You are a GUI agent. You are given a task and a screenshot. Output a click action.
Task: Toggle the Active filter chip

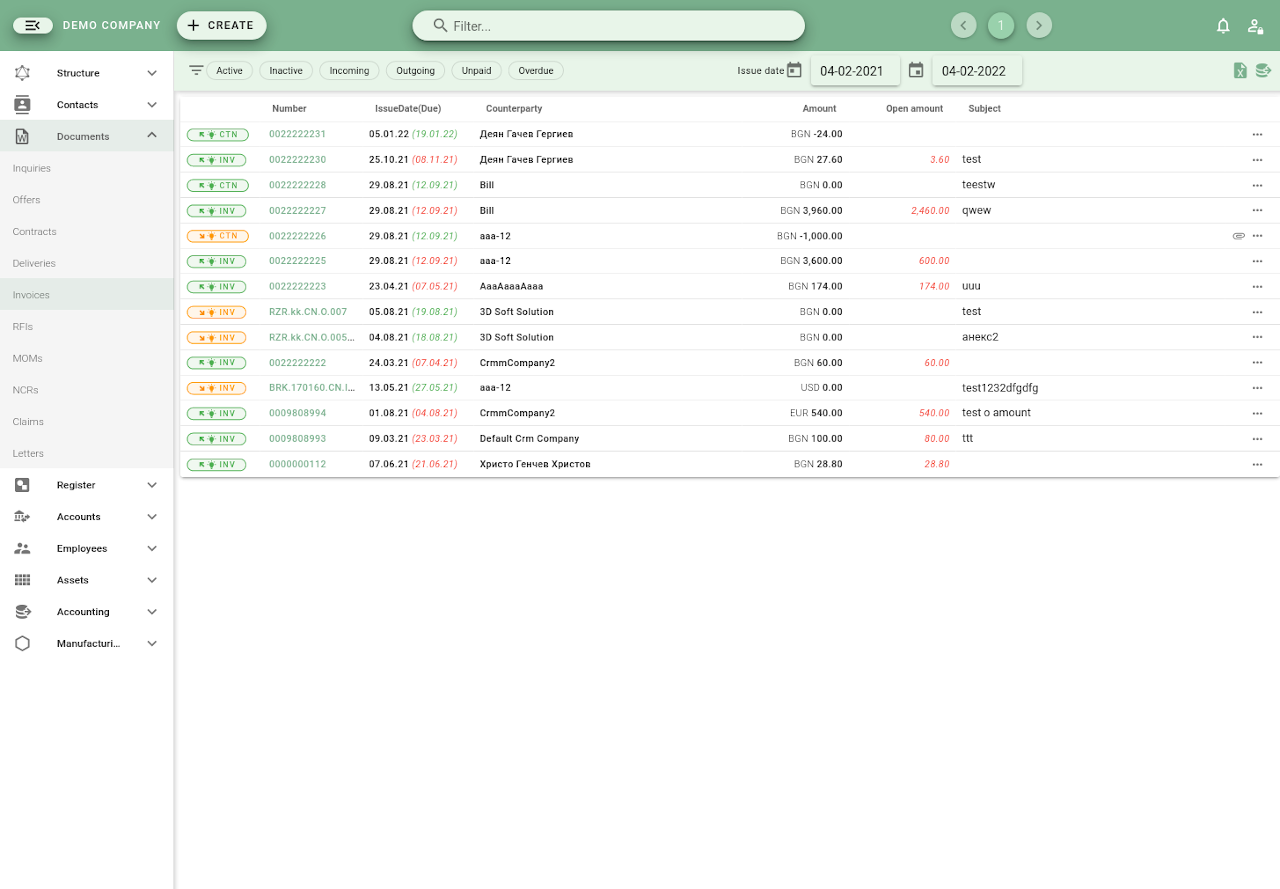(229, 71)
